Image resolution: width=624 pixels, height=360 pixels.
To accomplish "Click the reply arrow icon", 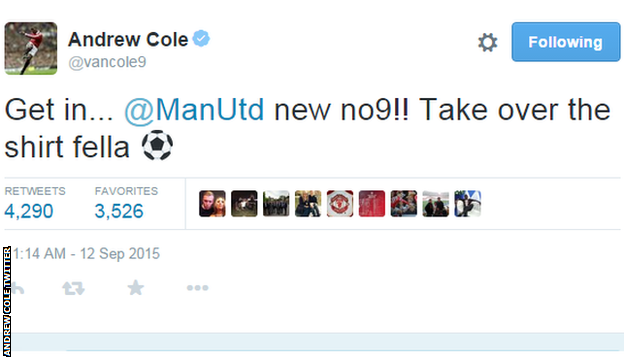I will tap(18, 288).
